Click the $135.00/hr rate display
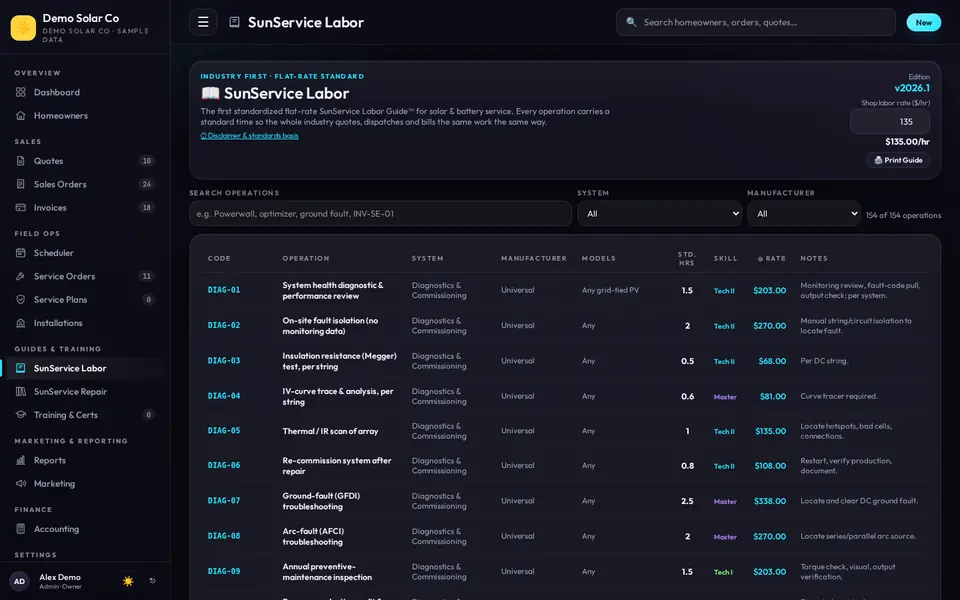960x600 pixels. 907,141
